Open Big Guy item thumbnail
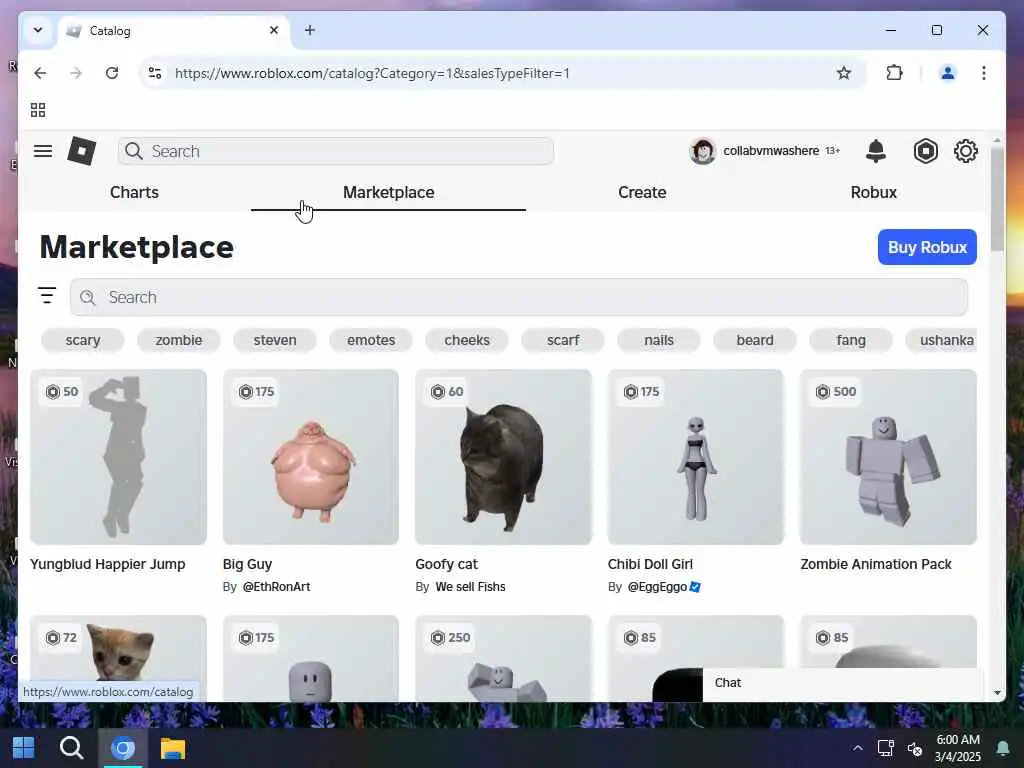The image size is (1024, 768). [x=310, y=457]
